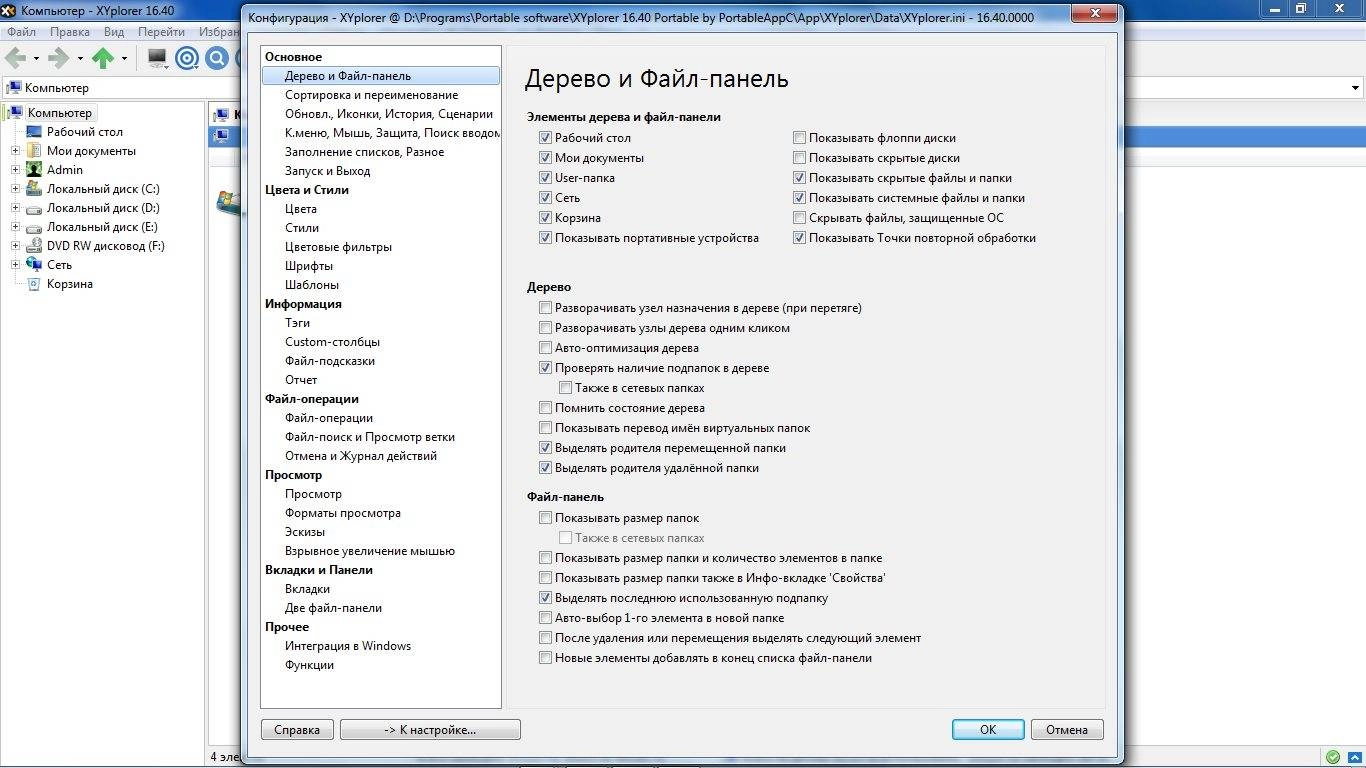Viewport: 1366px width, 768px height.
Task: Expand the Admin tree node
Action: 16,170
